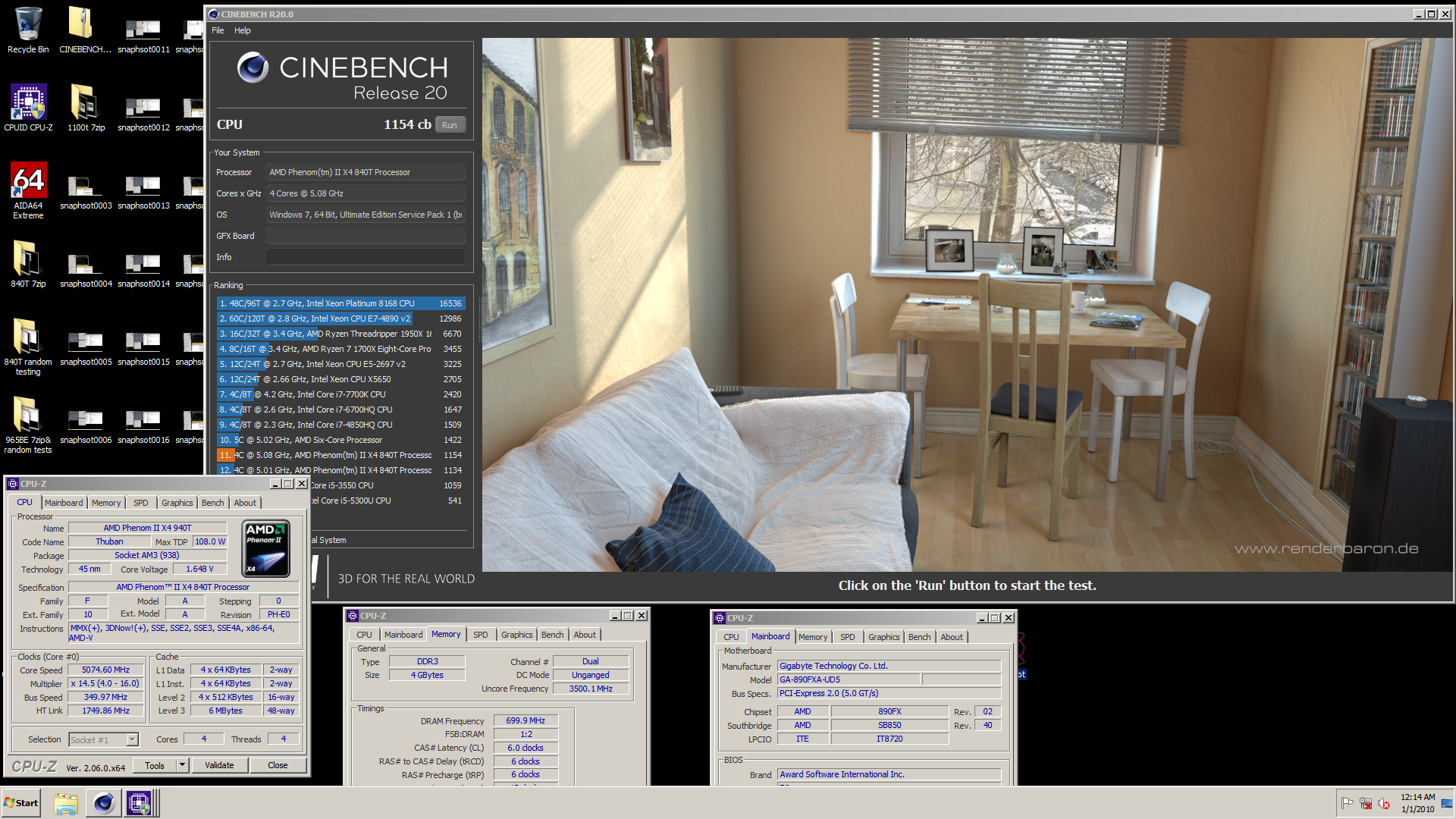This screenshot has height=819, width=1456.
Task: Switch to Bench tab in left CPU-Z window
Action: click(213, 503)
